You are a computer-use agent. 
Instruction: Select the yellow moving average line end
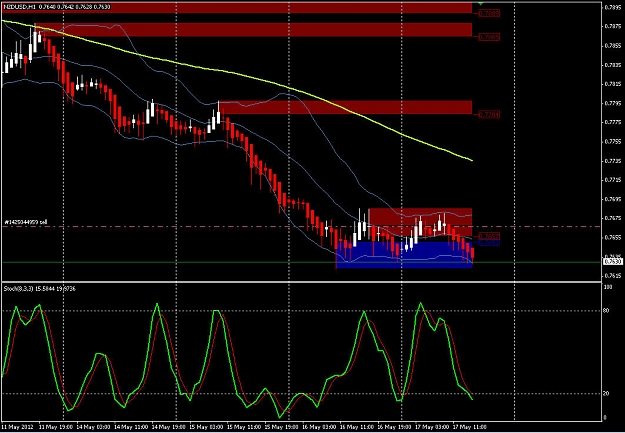click(472, 160)
